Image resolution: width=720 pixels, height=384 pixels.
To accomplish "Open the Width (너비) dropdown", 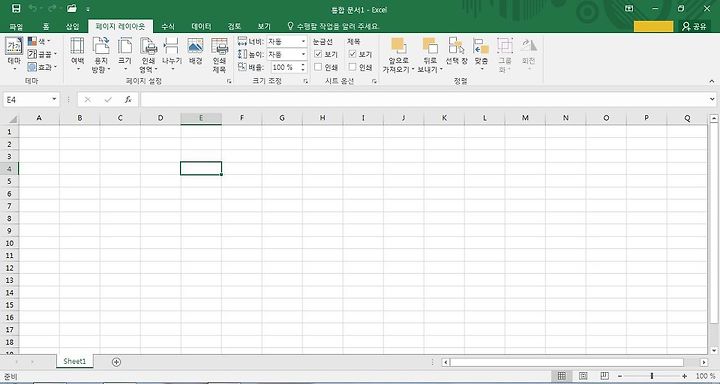I will (303, 41).
